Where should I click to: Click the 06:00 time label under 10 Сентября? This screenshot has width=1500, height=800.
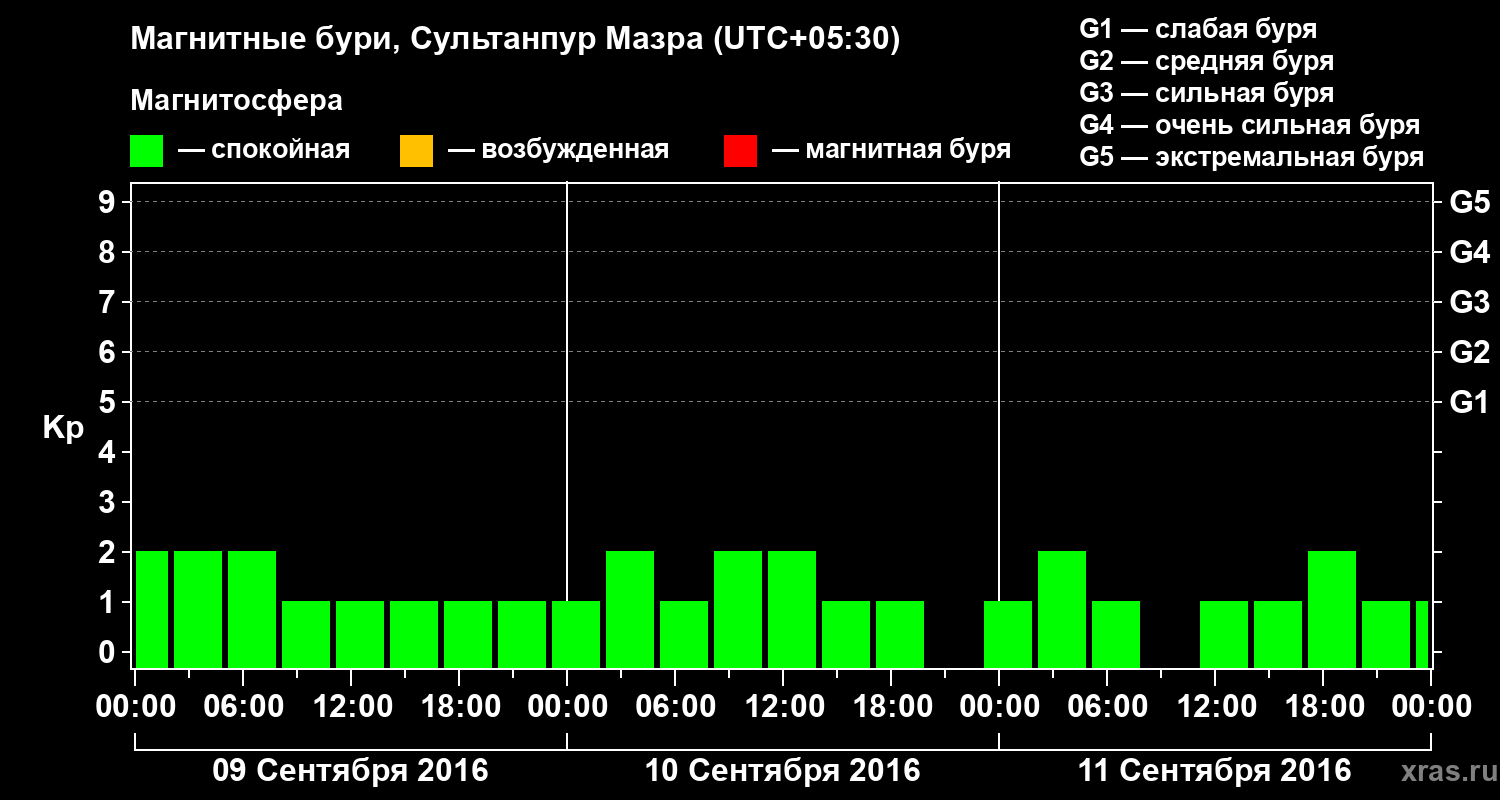click(676, 706)
